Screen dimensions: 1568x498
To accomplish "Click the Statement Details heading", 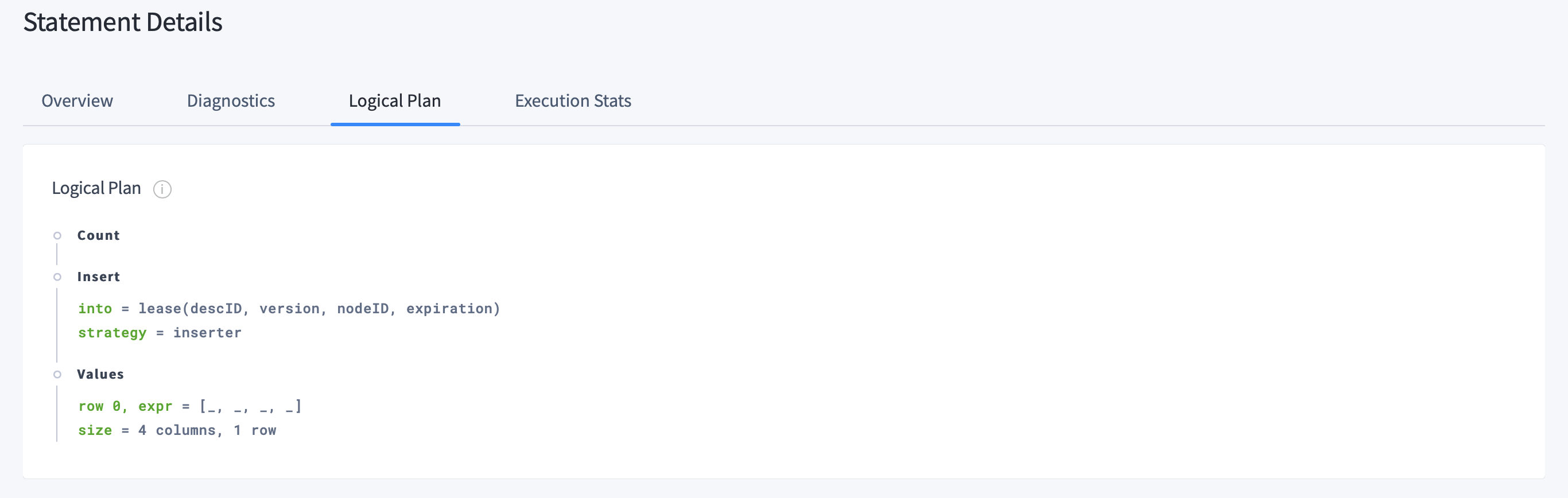I will [123, 22].
